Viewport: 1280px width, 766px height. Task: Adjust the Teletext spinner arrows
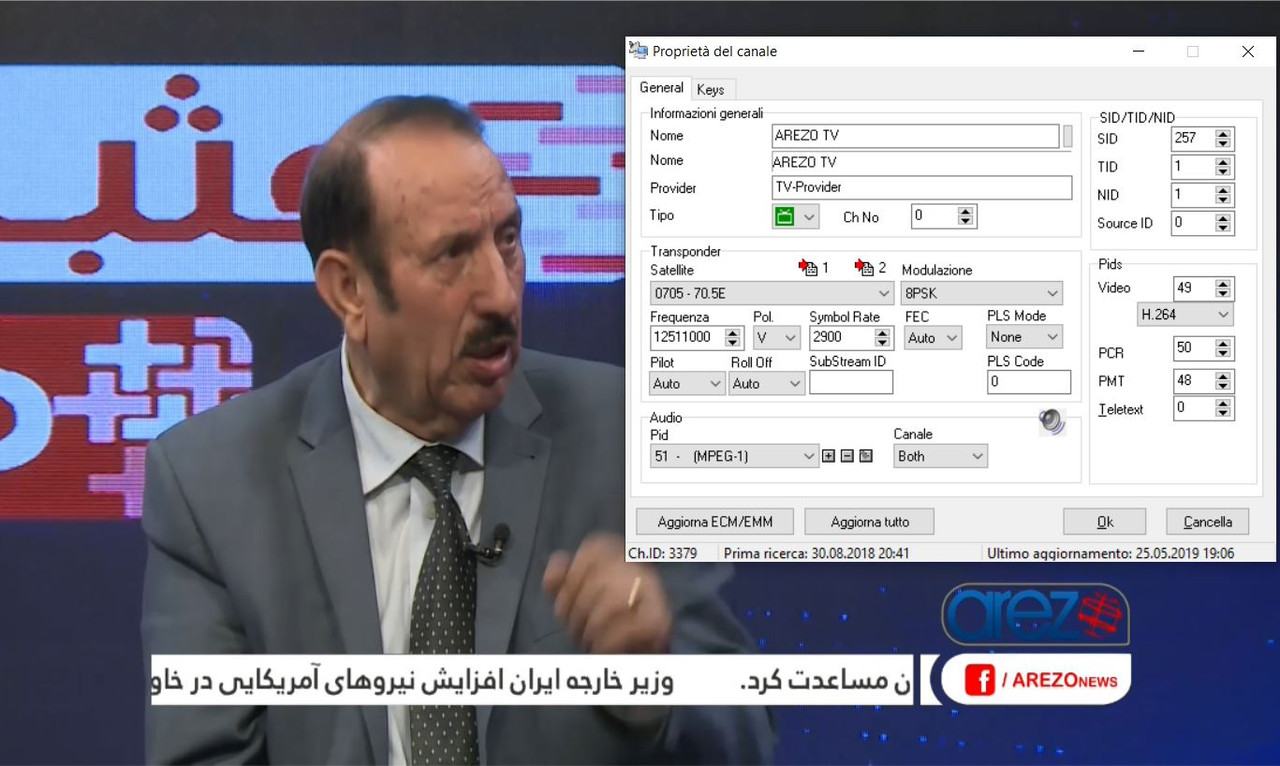coord(1224,408)
